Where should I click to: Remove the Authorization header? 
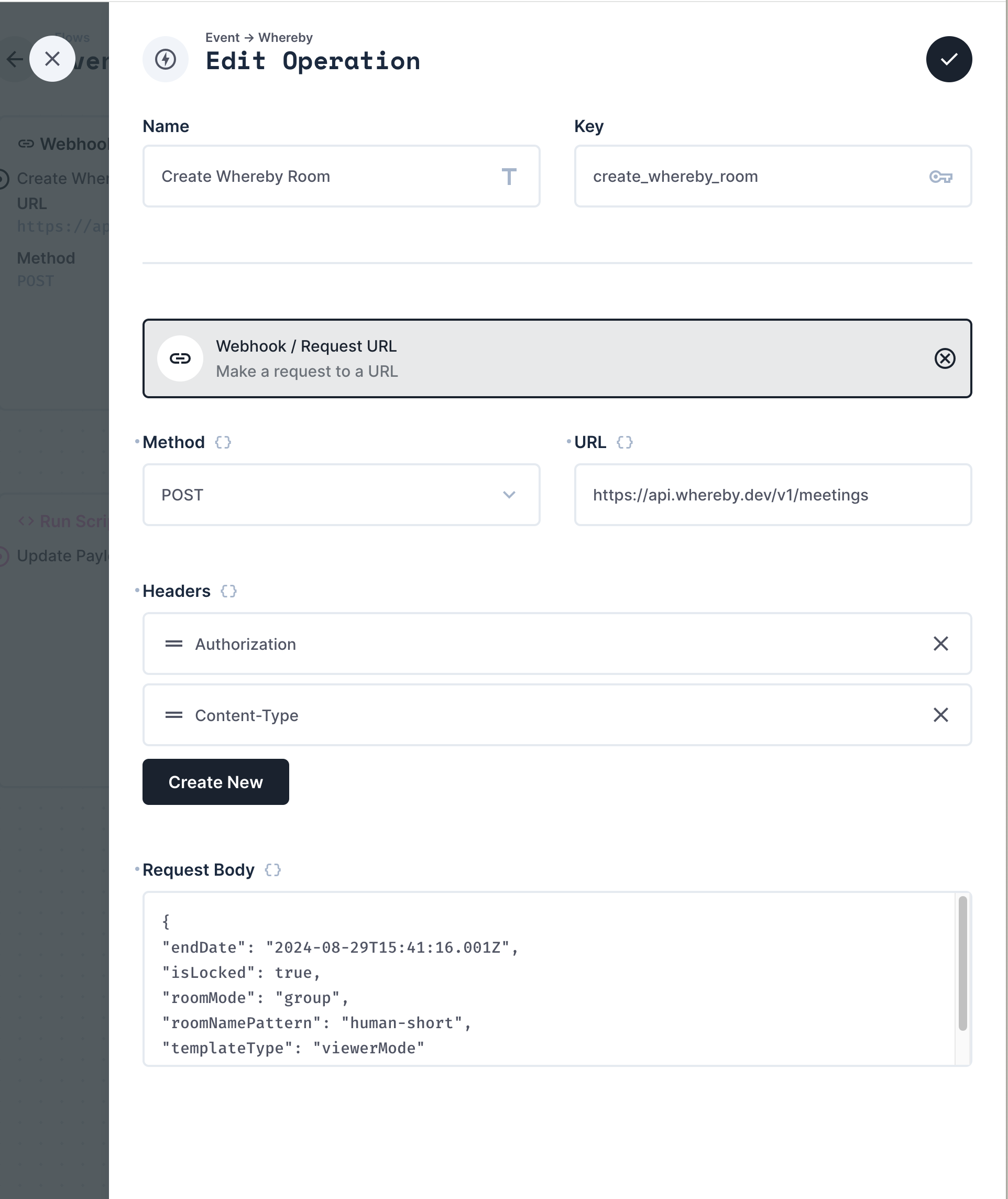point(940,644)
